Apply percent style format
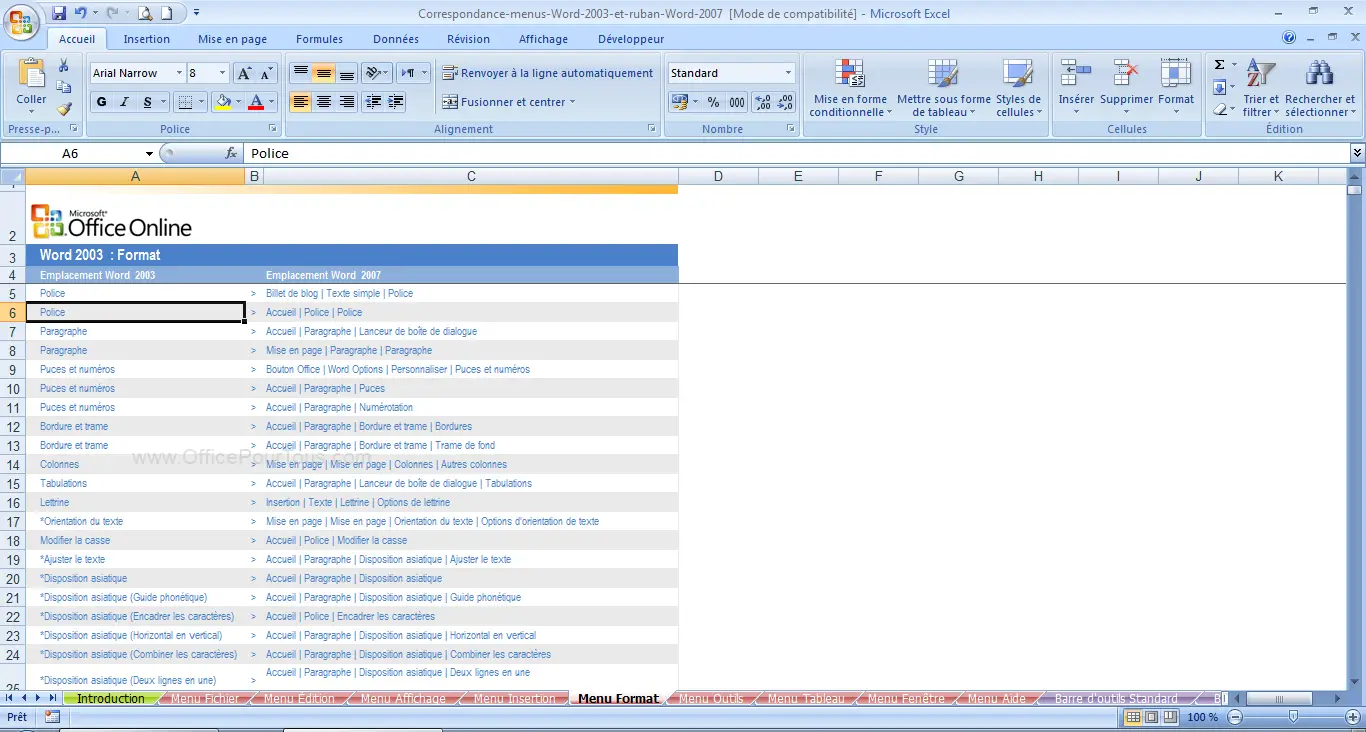 (x=713, y=102)
